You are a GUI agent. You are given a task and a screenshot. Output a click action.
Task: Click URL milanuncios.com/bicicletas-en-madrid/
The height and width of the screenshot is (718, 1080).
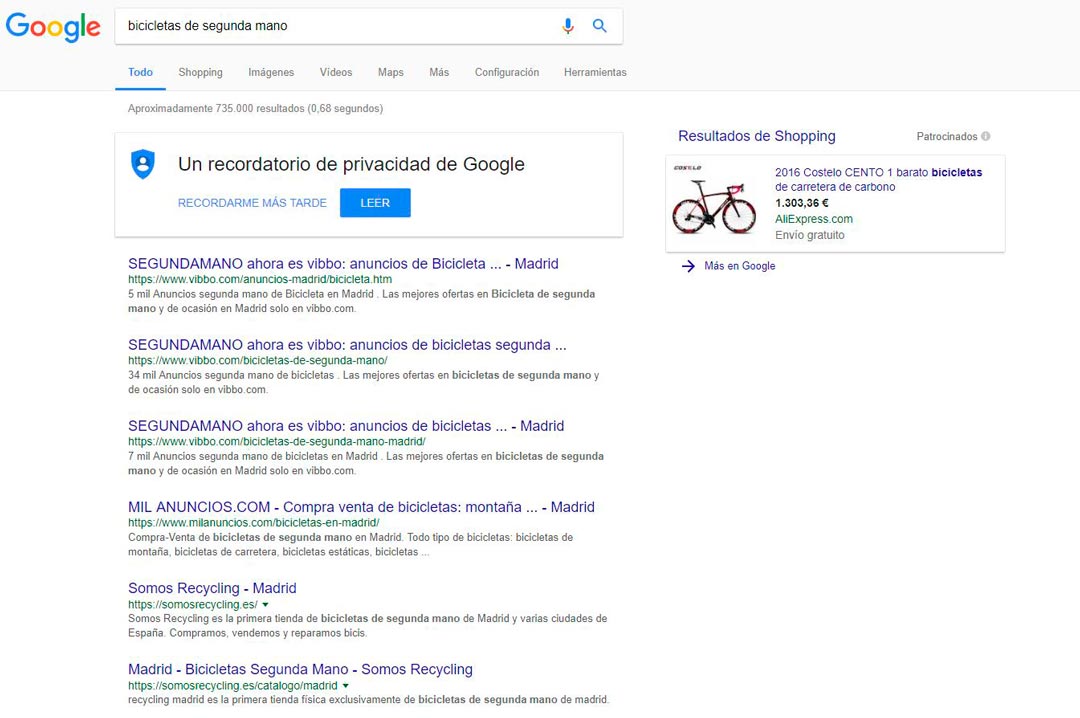pyautogui.click(x=253, y=523)
